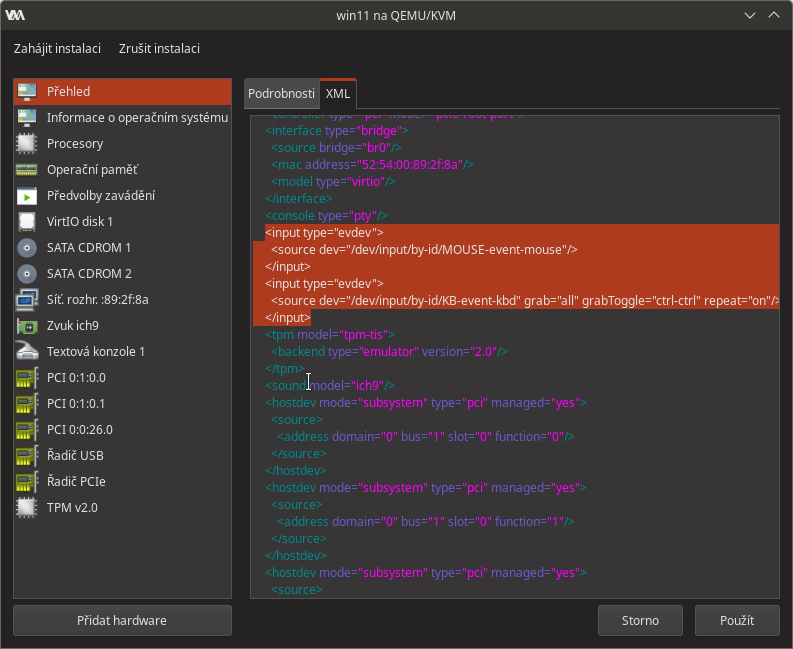Click the backend type="emulator" line
Viewport: 793px width, 649px height.
coord(389,352)
